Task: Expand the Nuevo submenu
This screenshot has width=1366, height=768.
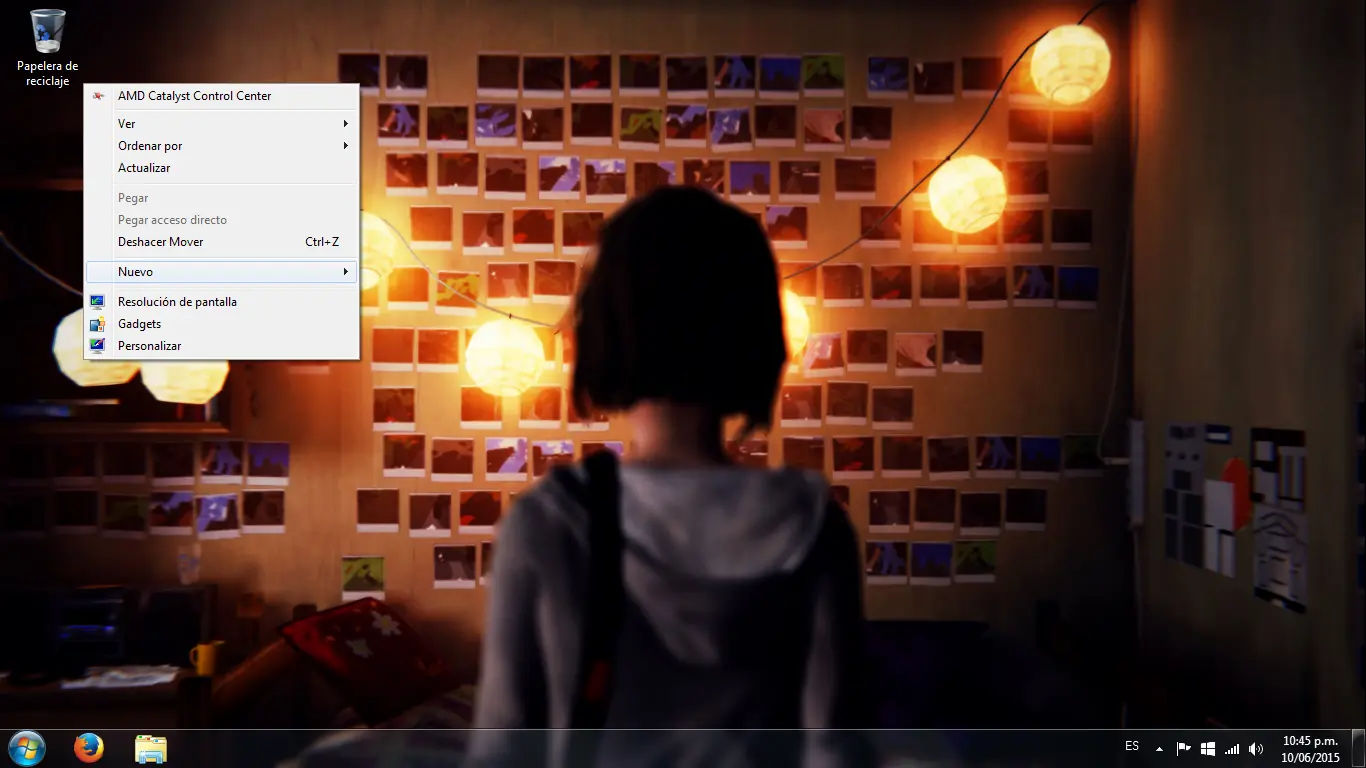Action: click(x=222, y=272)
